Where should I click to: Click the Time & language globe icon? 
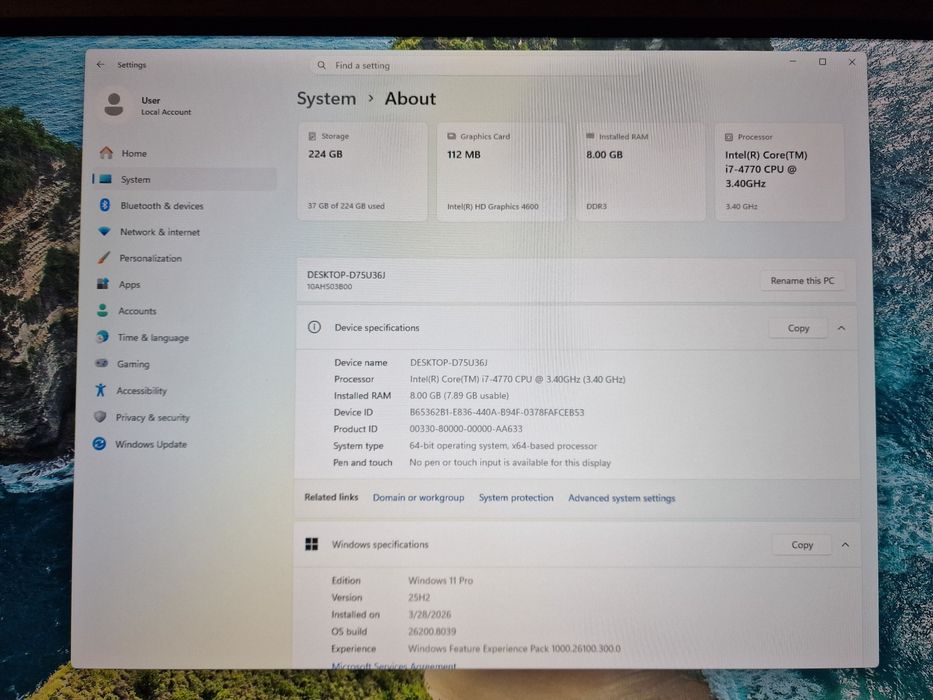102,337
